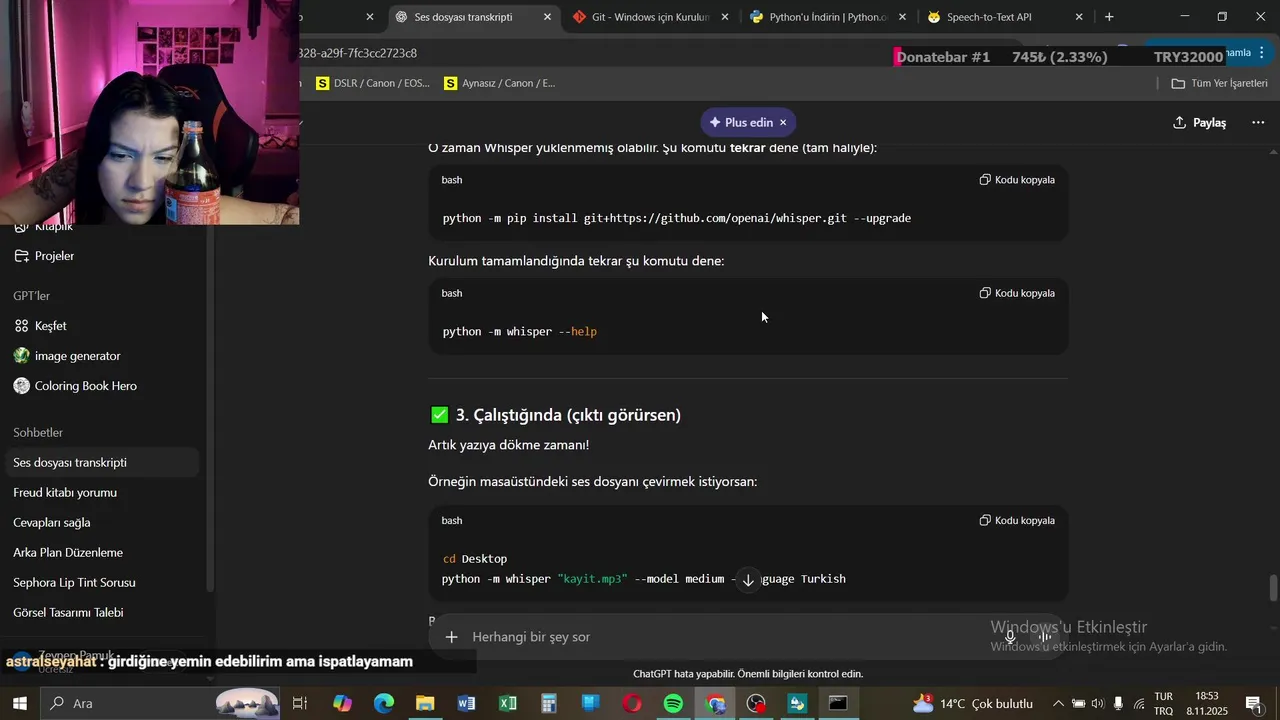The width and height of the screenshot is (1280, 720).
Task: Click the taskbar Ara search box
Action: point(160,703)
